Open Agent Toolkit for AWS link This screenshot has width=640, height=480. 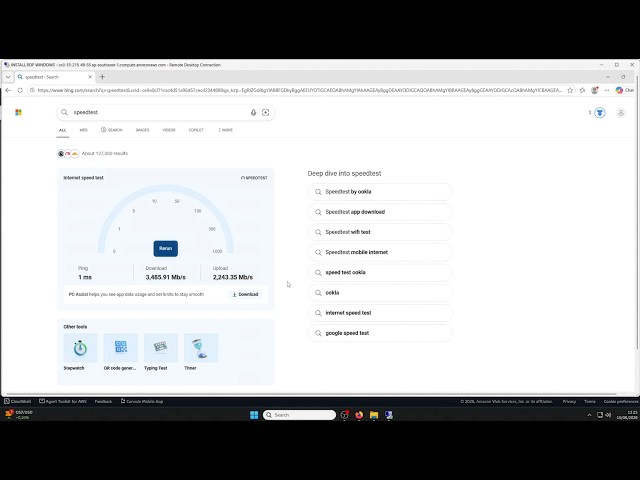pyautogui.click(x=63, y=402)
